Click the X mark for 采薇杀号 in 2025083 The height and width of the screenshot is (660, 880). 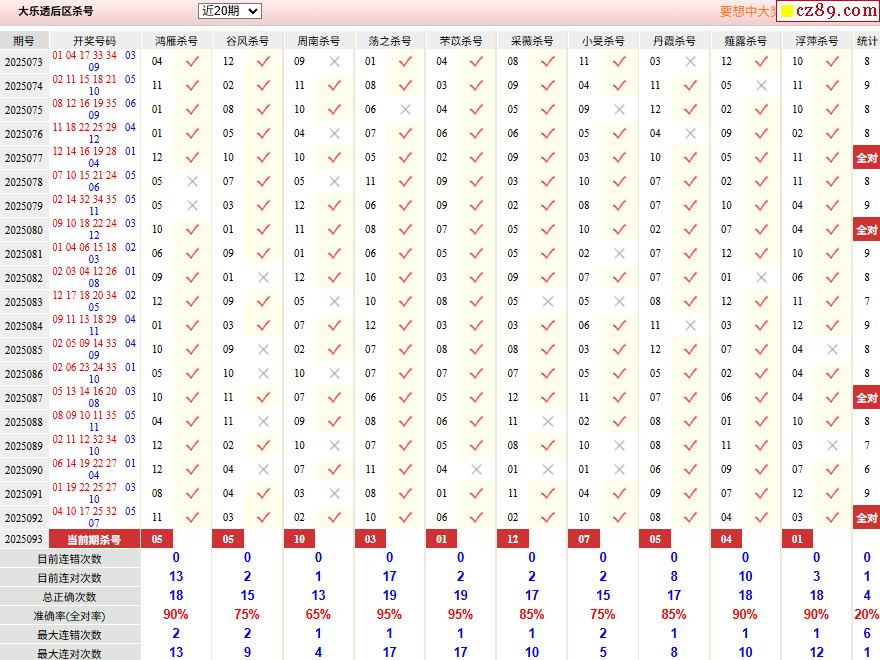click(548, 302)
